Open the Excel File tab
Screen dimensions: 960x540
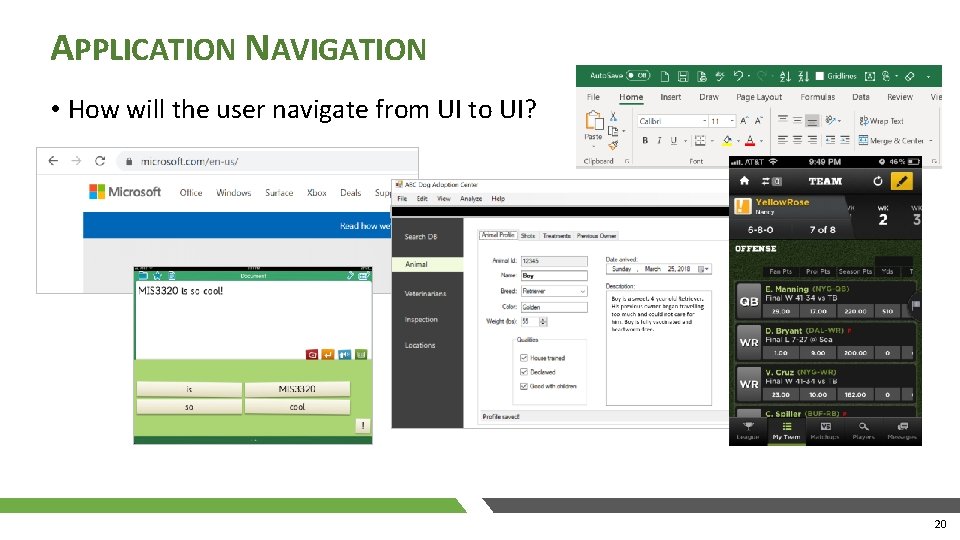[x=593, y=97]
